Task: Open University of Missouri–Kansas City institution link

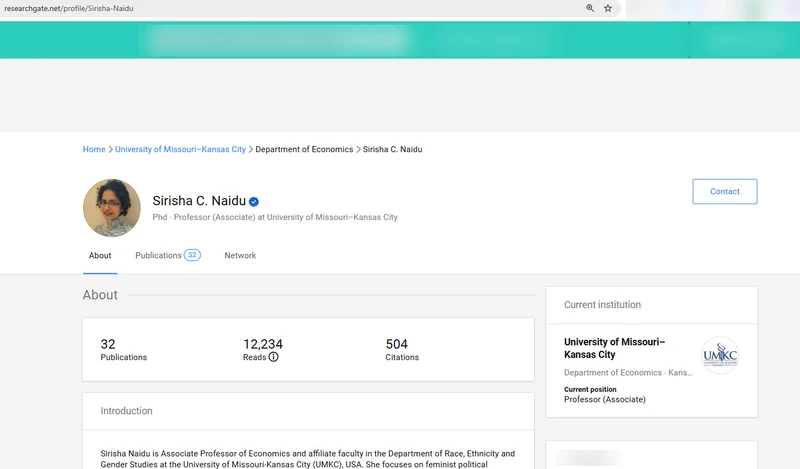Action: 614,348
